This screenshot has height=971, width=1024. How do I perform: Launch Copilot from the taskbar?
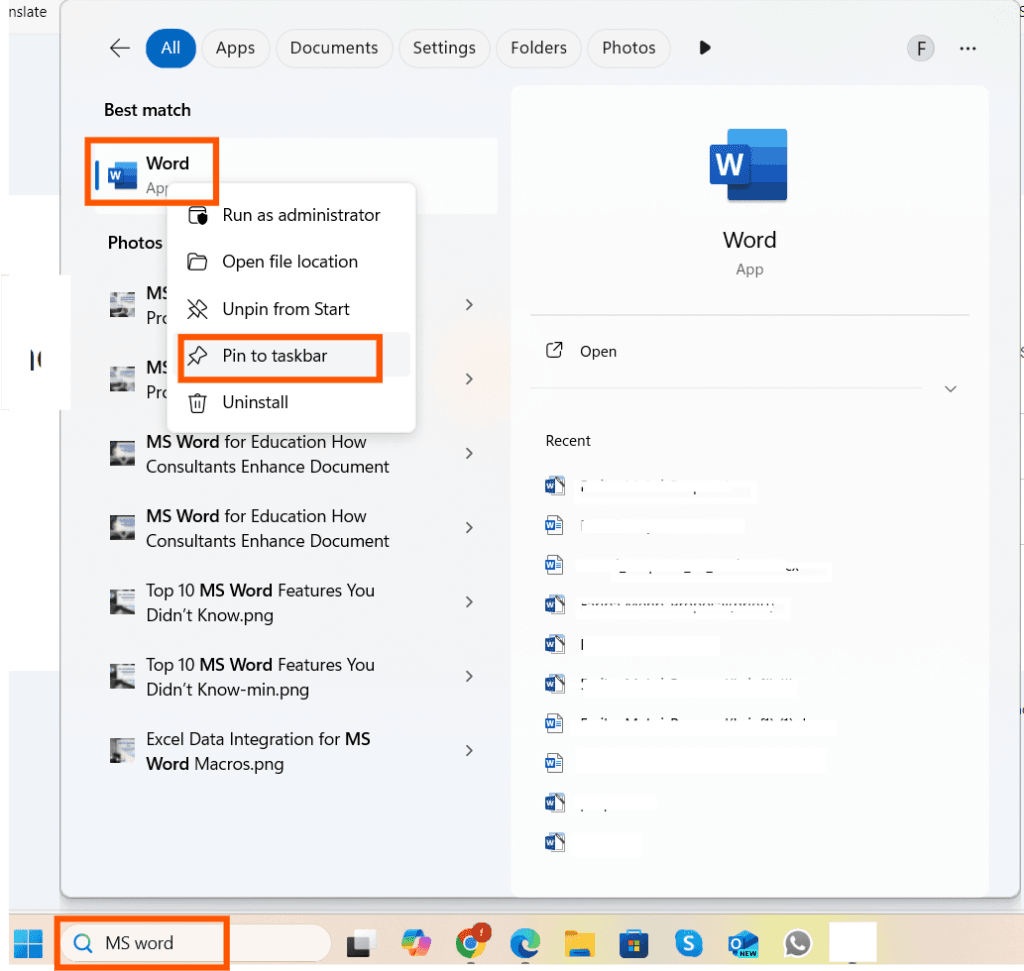pos(416,943)
